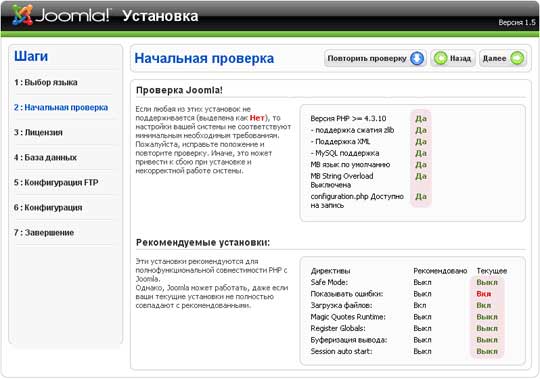The width and height of the screenshot is (540, 379).
Task: Click the red Нет word in description
Action: (257, 118)
